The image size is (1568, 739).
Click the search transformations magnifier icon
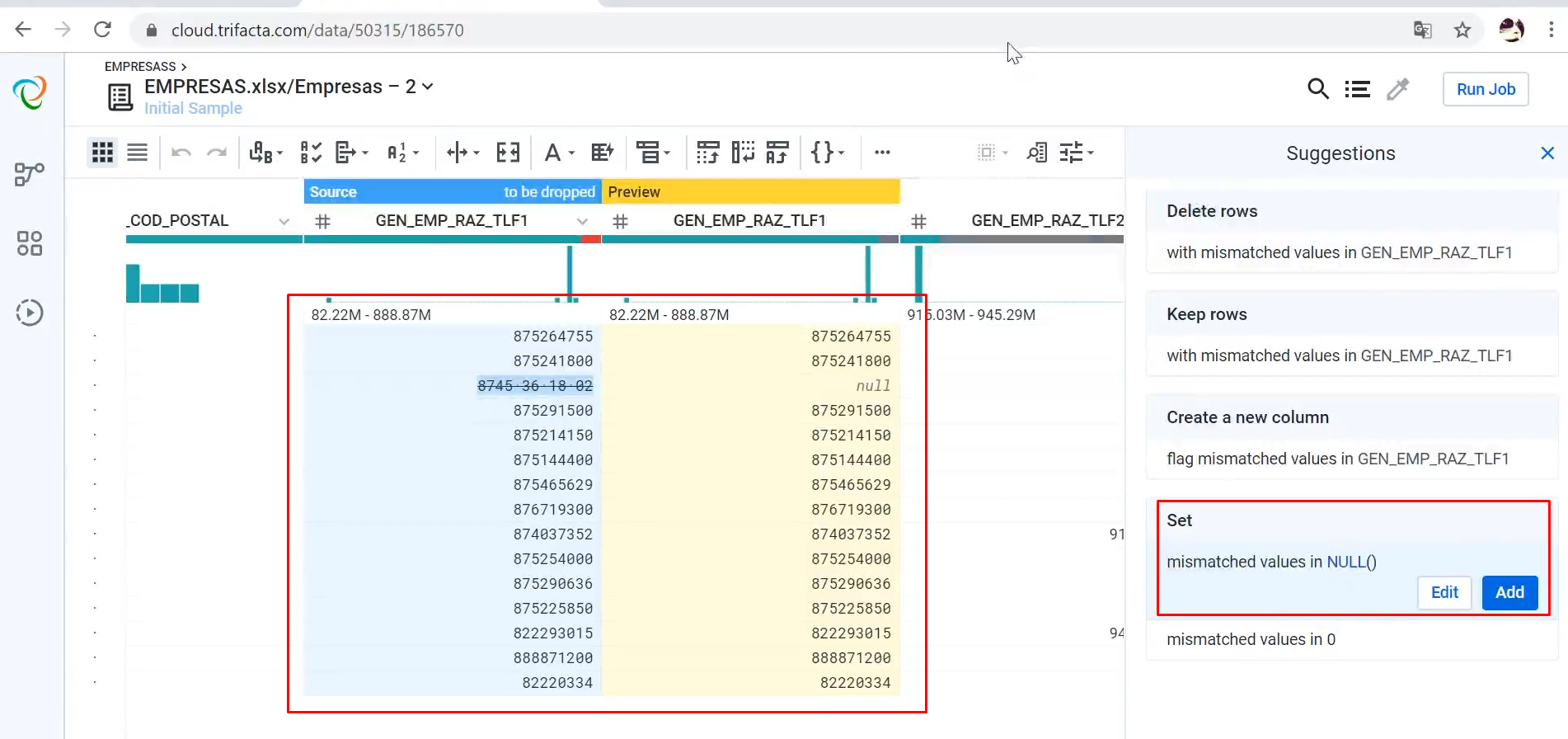[1317, 89]
